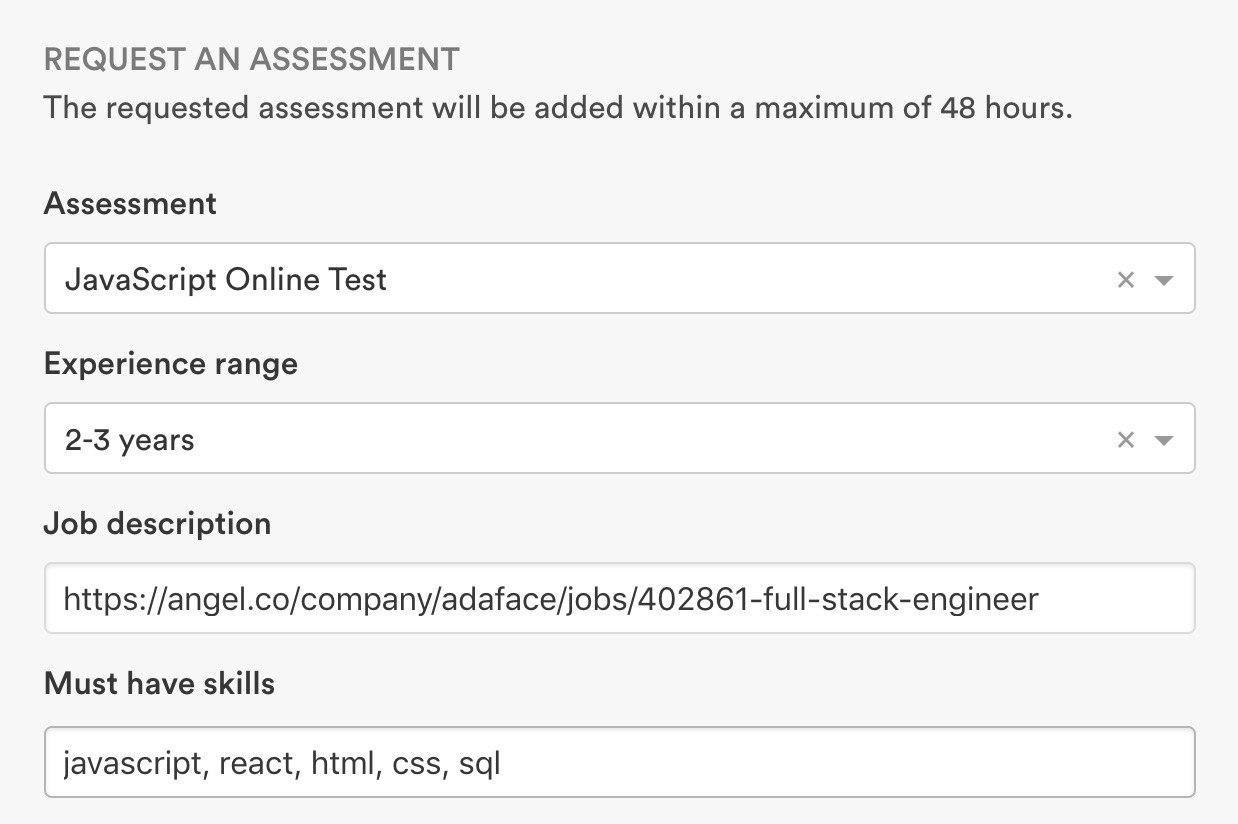Expand the Experience range dropdown arrow
Image resolution: width=1238 pixels, height=824 pixels.
point(1163,440)
